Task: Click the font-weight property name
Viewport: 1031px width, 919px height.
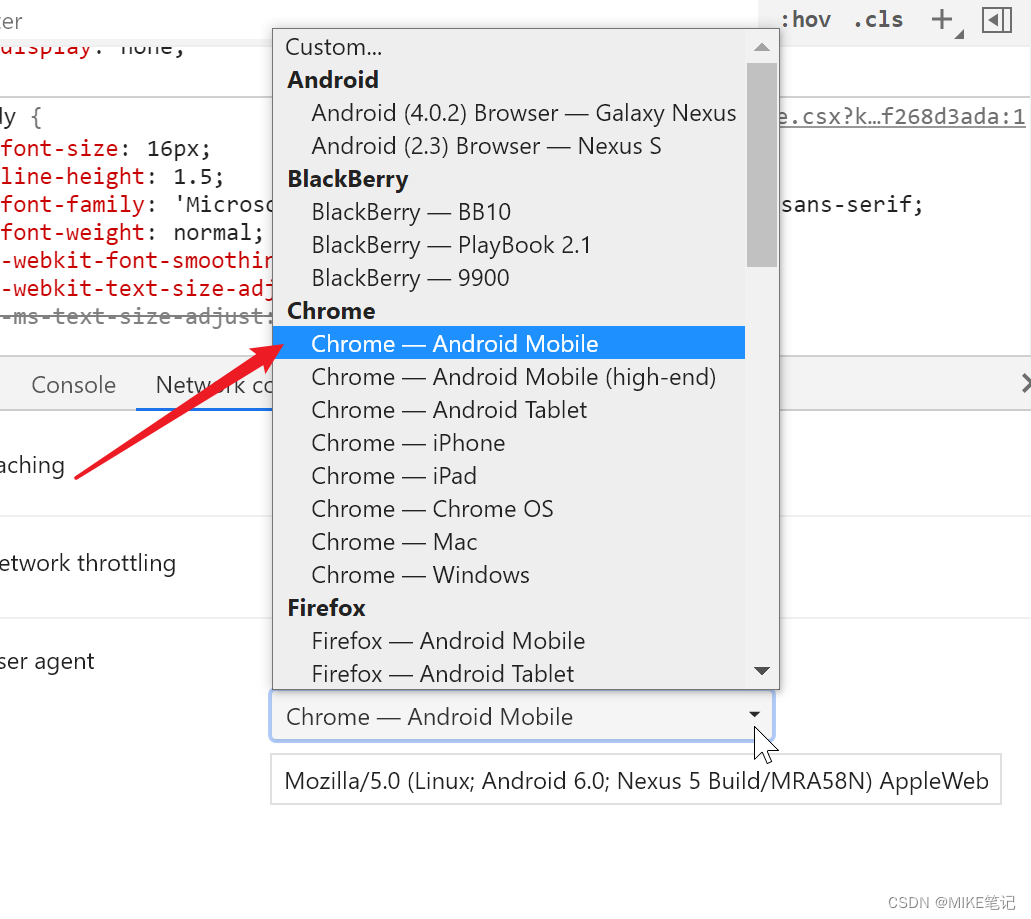Action: [72, 233]
